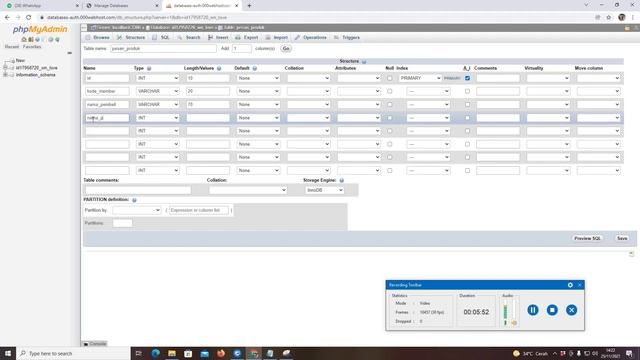640x360 pixels.
Task: Click Length/Values field for fourth row
Action: tap(208, 118)
